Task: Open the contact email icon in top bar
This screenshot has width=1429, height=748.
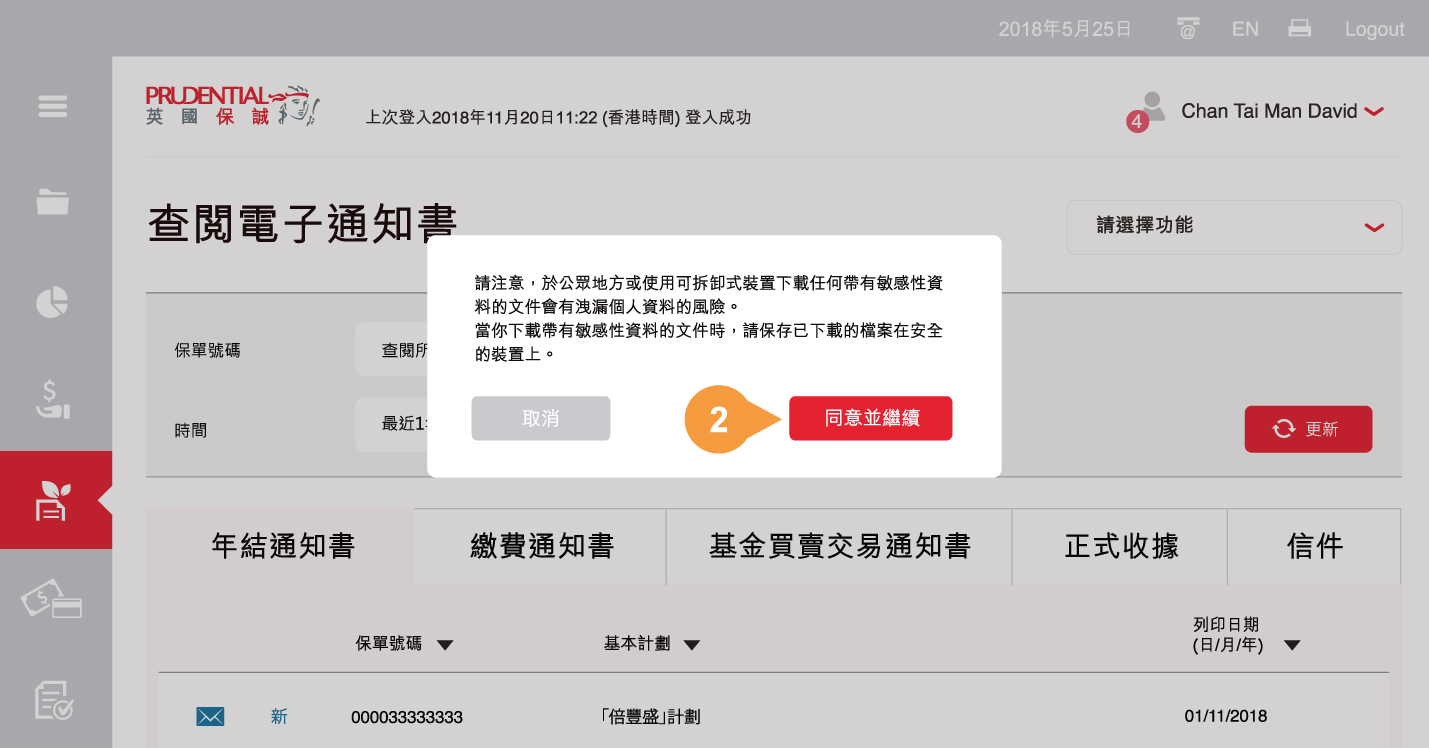Action: (x=1187, y=29)
